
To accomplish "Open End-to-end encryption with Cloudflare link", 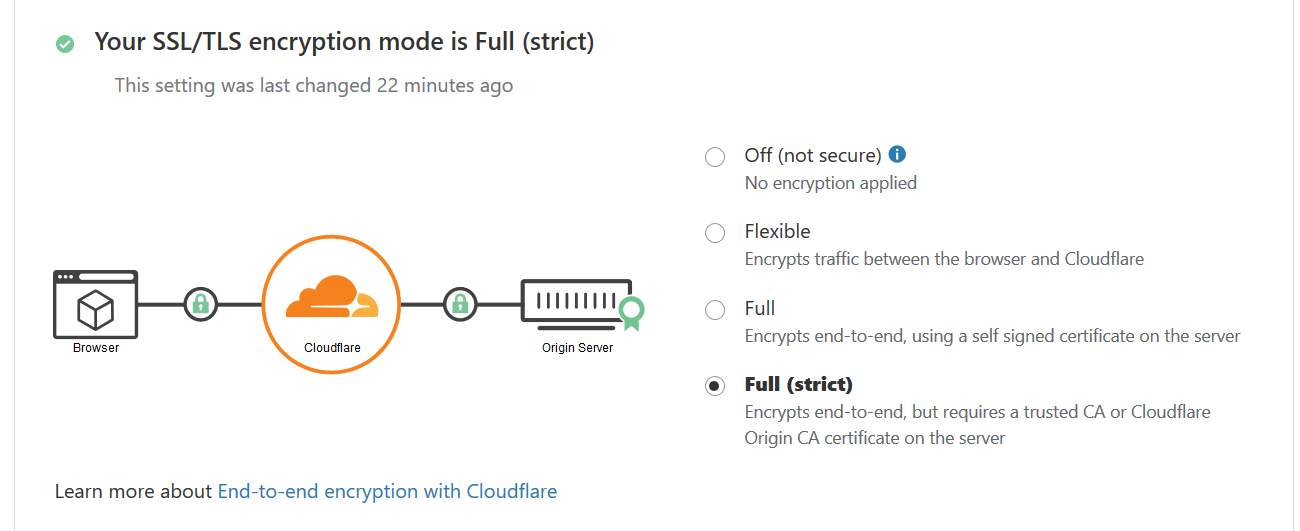I will pos(387,491).
